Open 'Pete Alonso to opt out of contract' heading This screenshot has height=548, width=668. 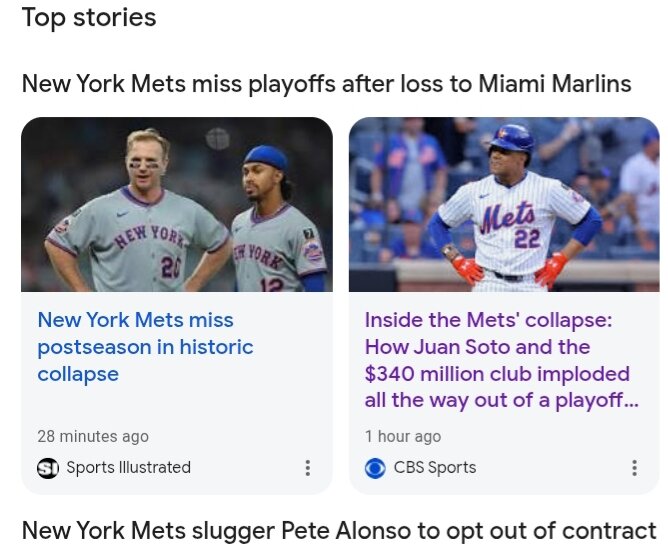[x=339, y=531]
